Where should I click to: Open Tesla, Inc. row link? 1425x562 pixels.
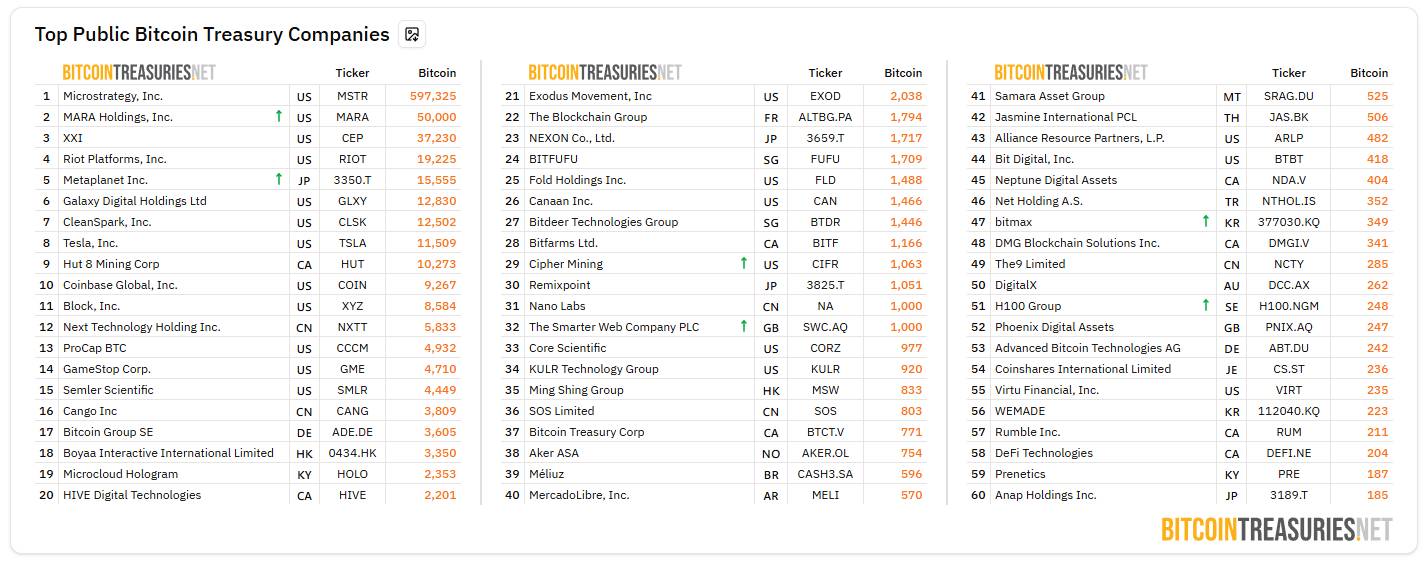[x=90, y=243]
